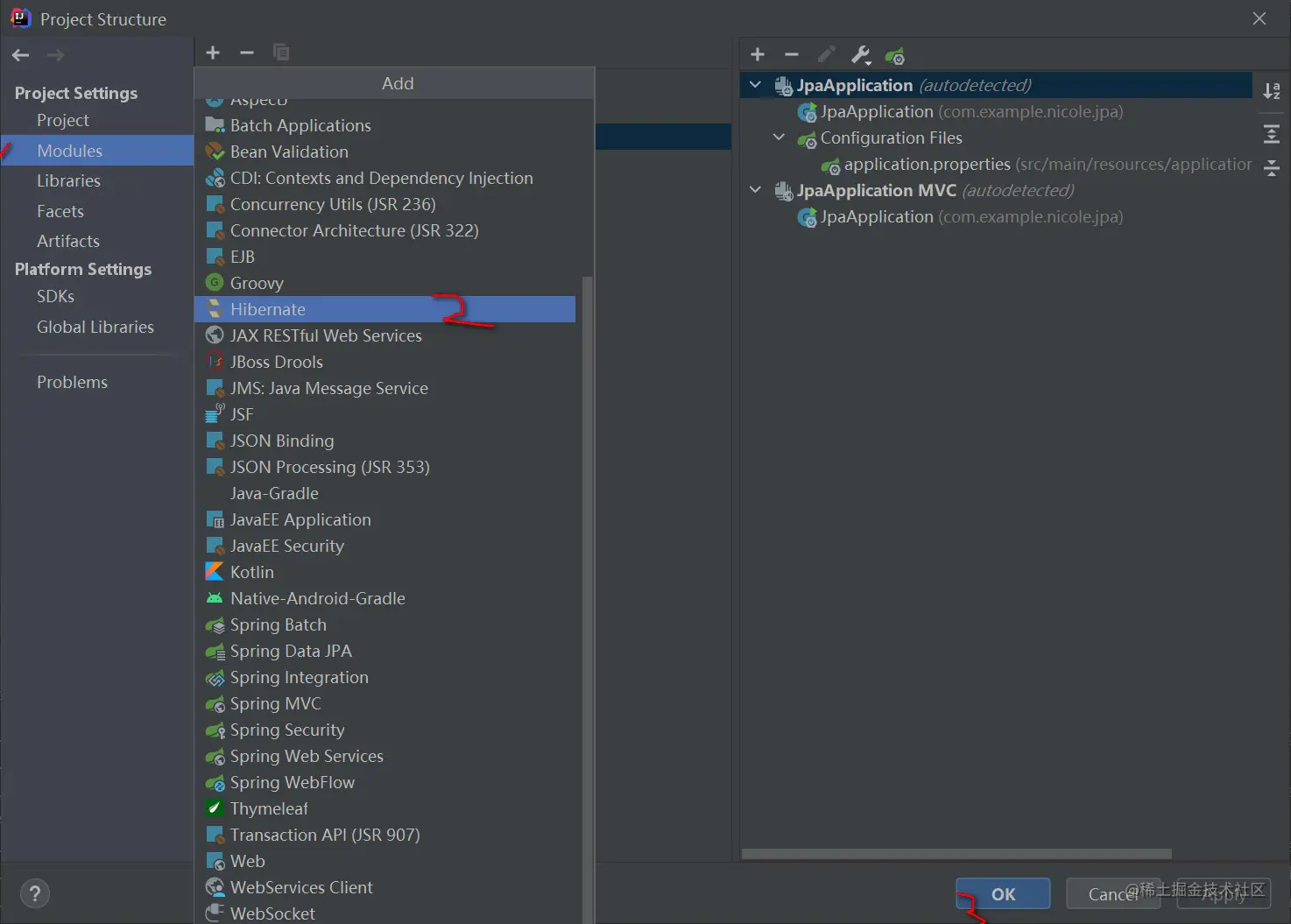1291x924 pixels.
Task: Choose WebServices Client
Action: click(384, 887)
